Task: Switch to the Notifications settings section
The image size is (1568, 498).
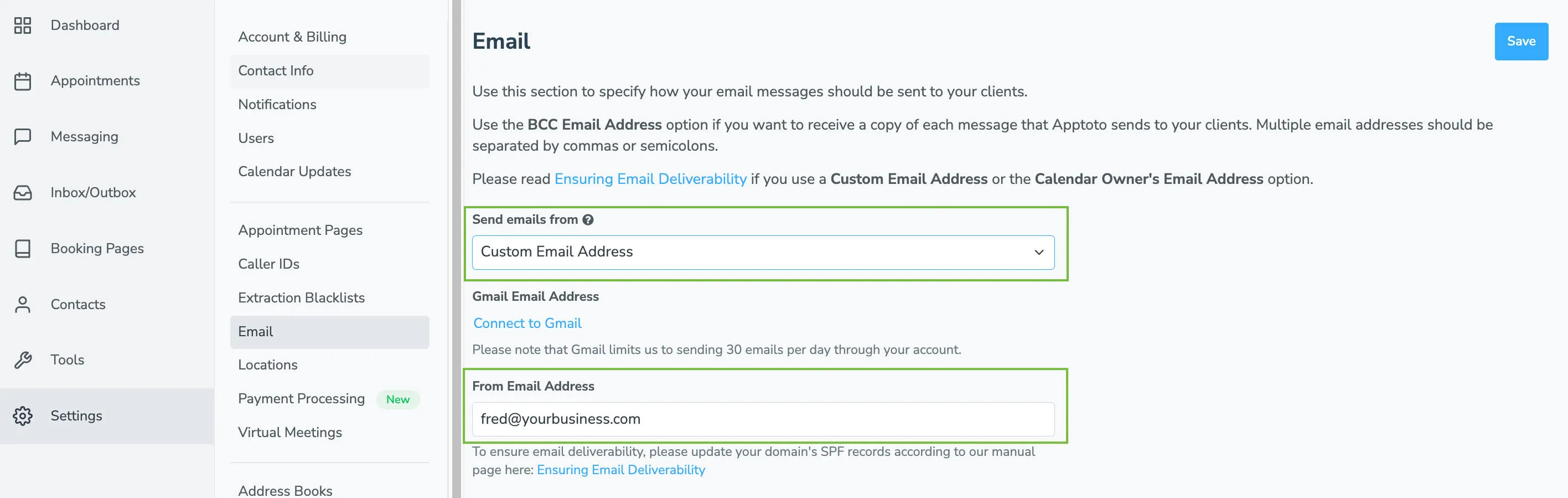Action: tap(277, 104)
